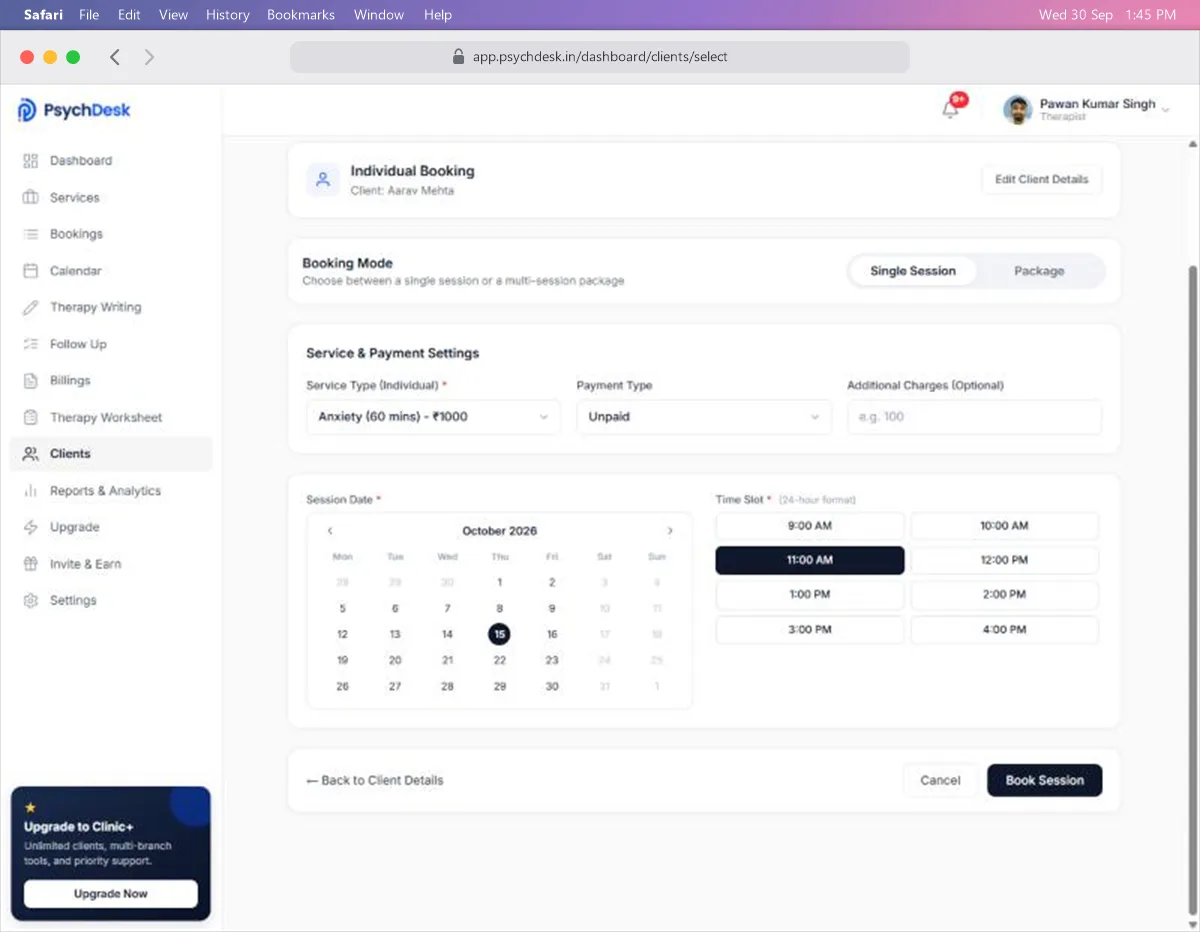
Task: Click the Safari app menu
Action: (x=43, y=15)
